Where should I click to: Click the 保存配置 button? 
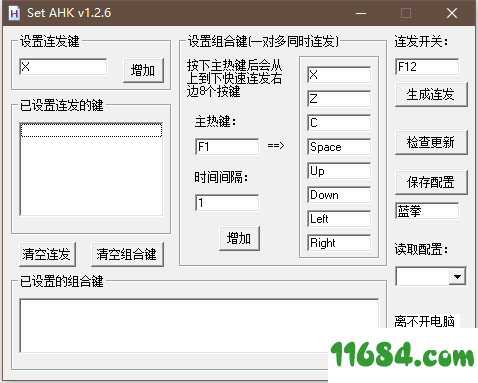click(431, 182)
